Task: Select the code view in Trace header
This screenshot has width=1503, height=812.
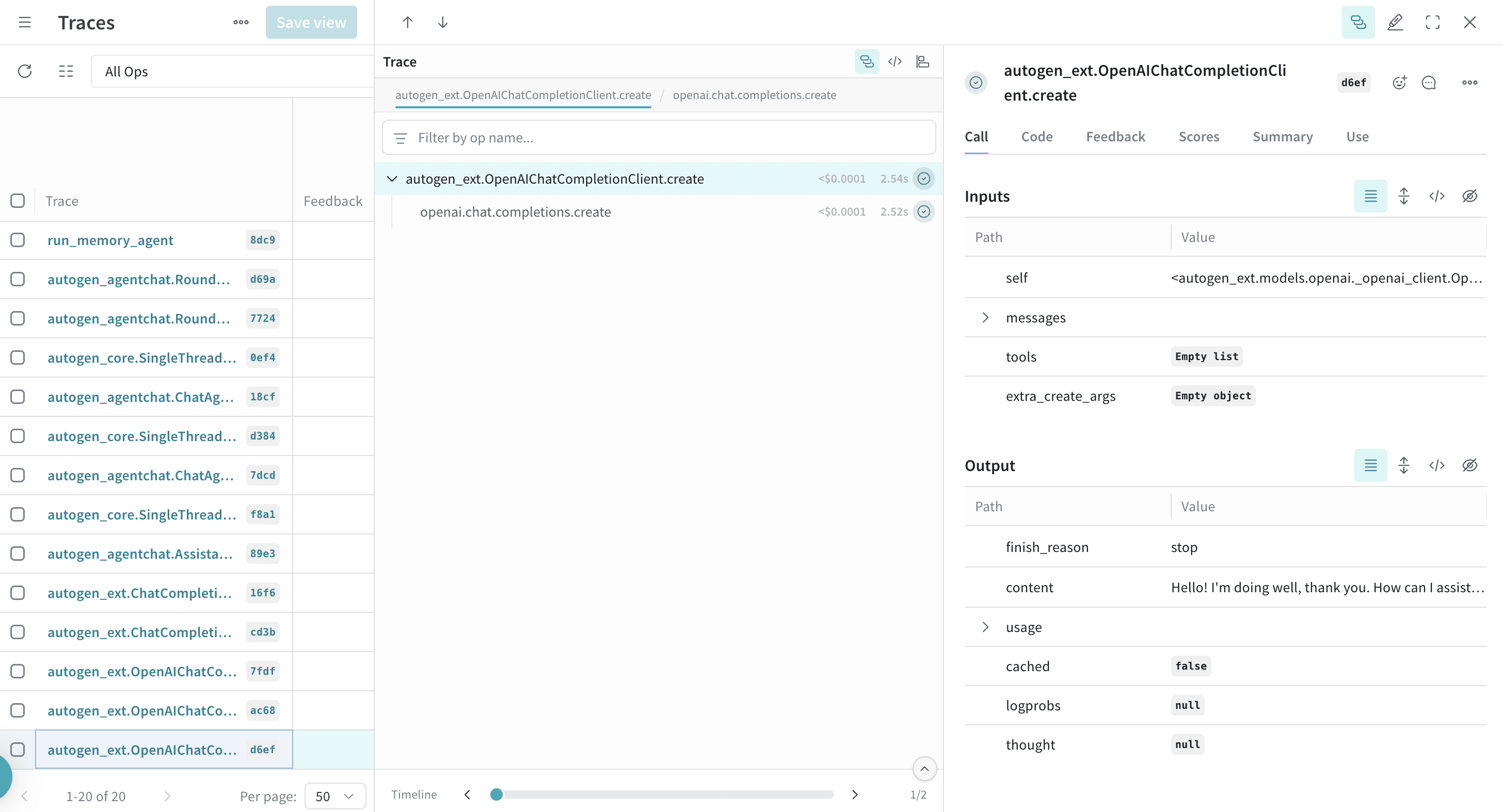Action: coord(895,61)
